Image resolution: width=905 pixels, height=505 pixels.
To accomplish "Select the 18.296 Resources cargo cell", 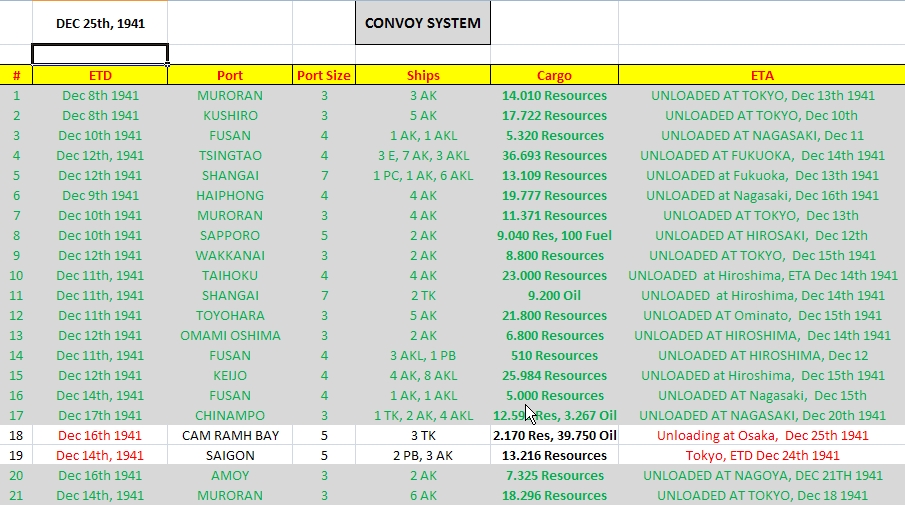I will (554, 495).
